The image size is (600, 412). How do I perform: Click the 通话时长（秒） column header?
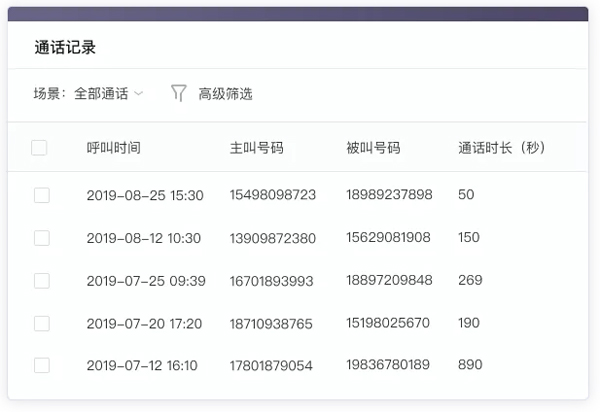(x=500, y=148)
